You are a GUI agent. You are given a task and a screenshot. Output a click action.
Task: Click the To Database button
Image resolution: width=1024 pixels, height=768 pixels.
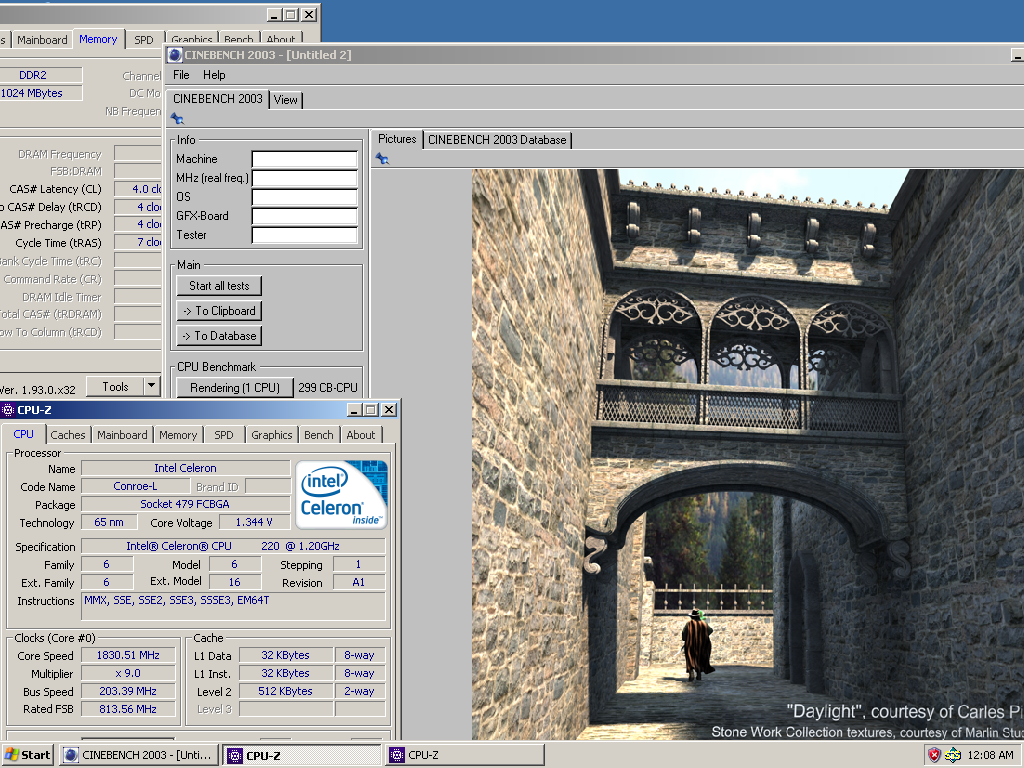219,336
